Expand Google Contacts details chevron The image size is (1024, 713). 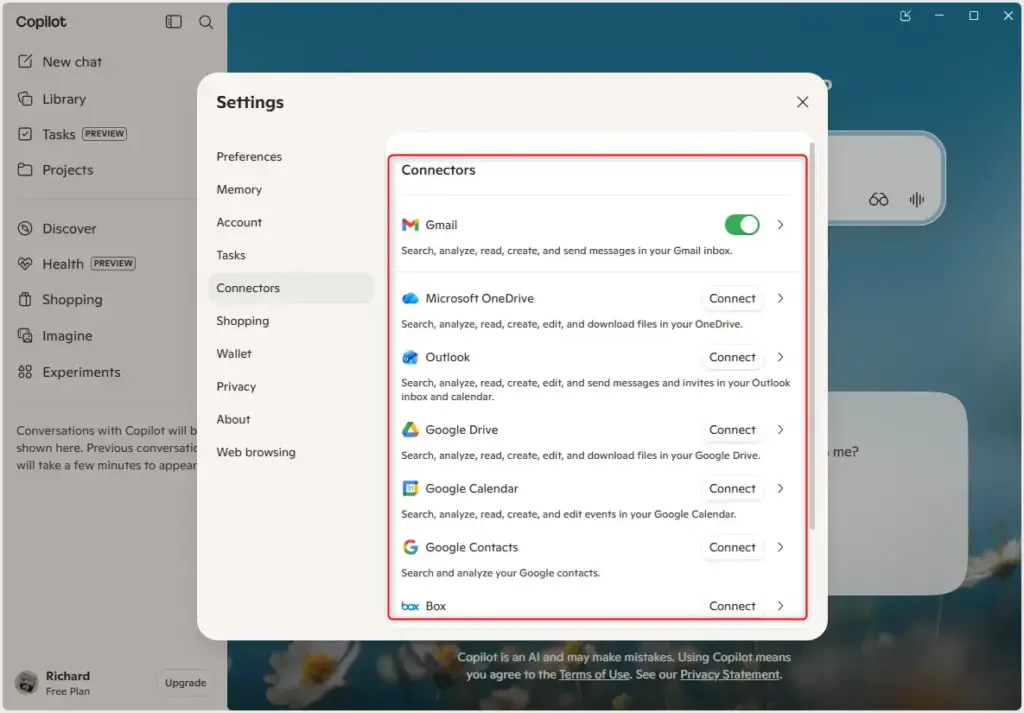pyautogui.click(x=780, y=547)
